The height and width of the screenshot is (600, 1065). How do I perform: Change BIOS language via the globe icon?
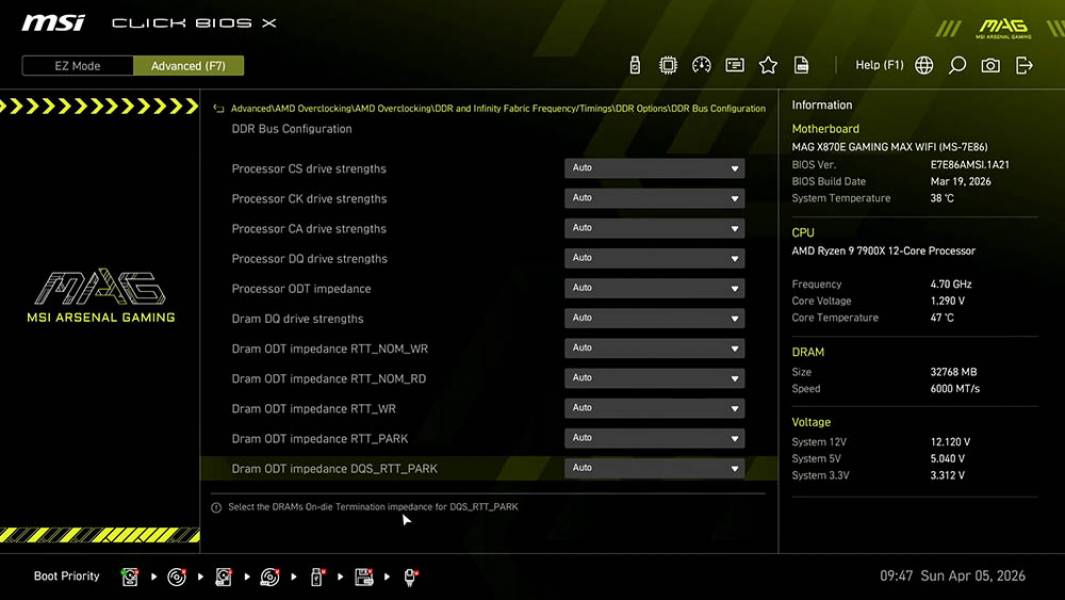click(x=924, y=64)
